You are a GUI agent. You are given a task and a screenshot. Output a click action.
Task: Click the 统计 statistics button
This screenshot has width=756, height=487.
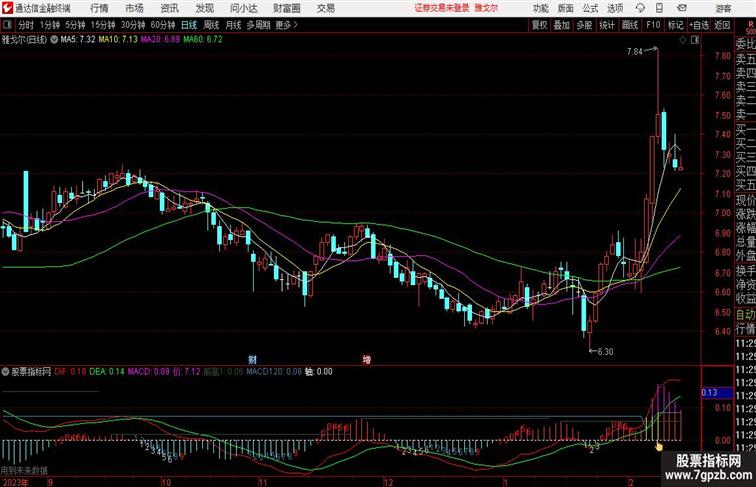[607, 25]
